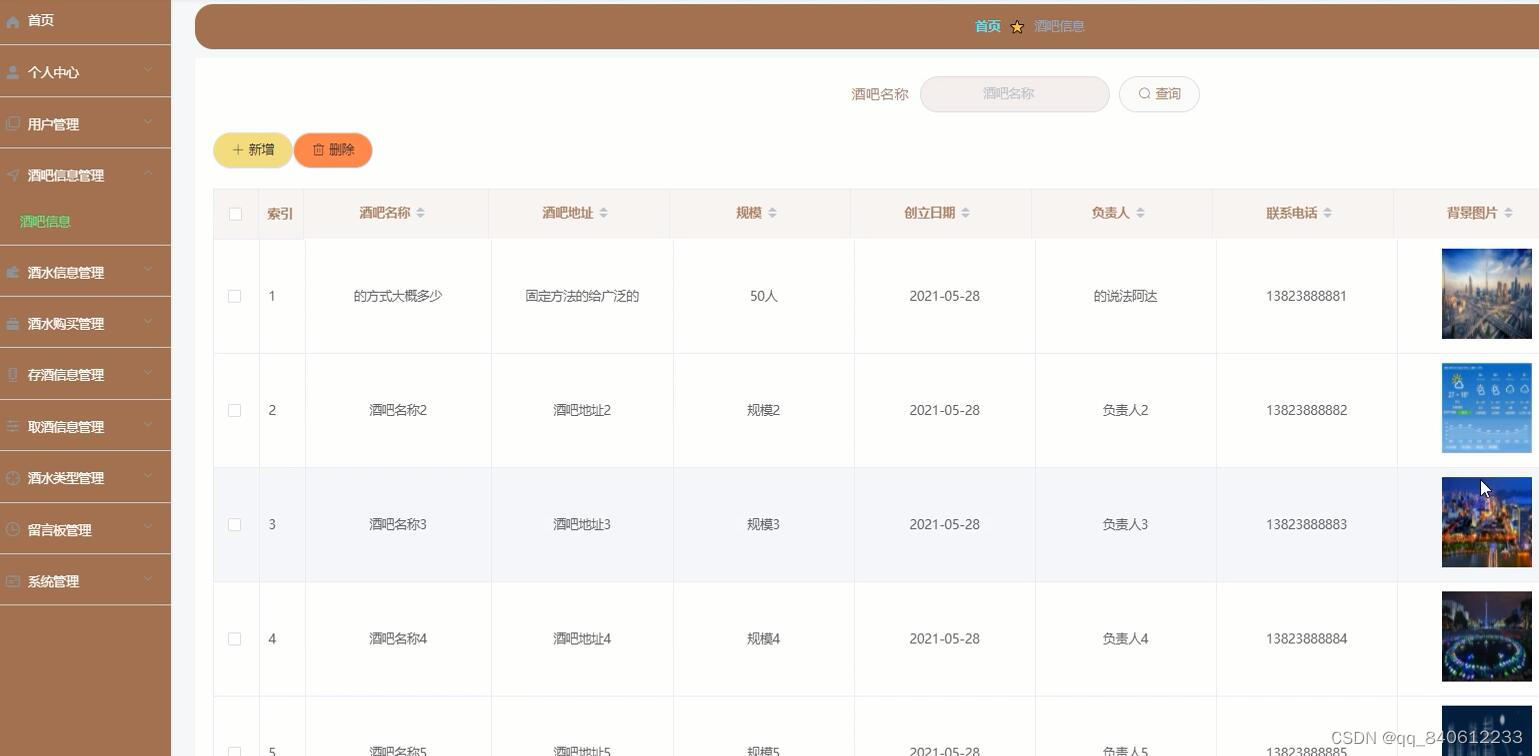Viewport: 1539px width, 756px height.
Task: Toggle the select-all checkbox in the table header
Action: [x=235, y=213]
